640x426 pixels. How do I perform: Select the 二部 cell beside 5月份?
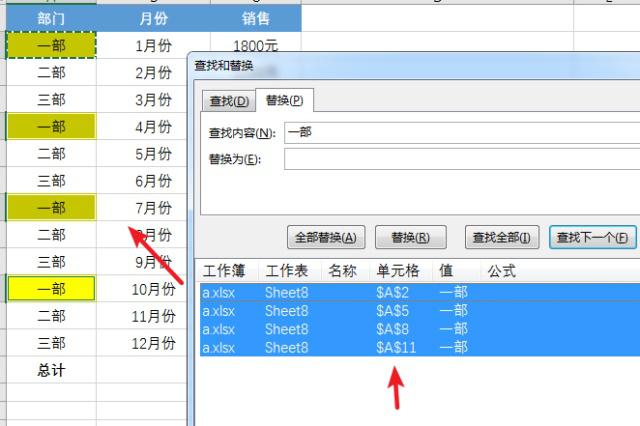tap(51, 154)
